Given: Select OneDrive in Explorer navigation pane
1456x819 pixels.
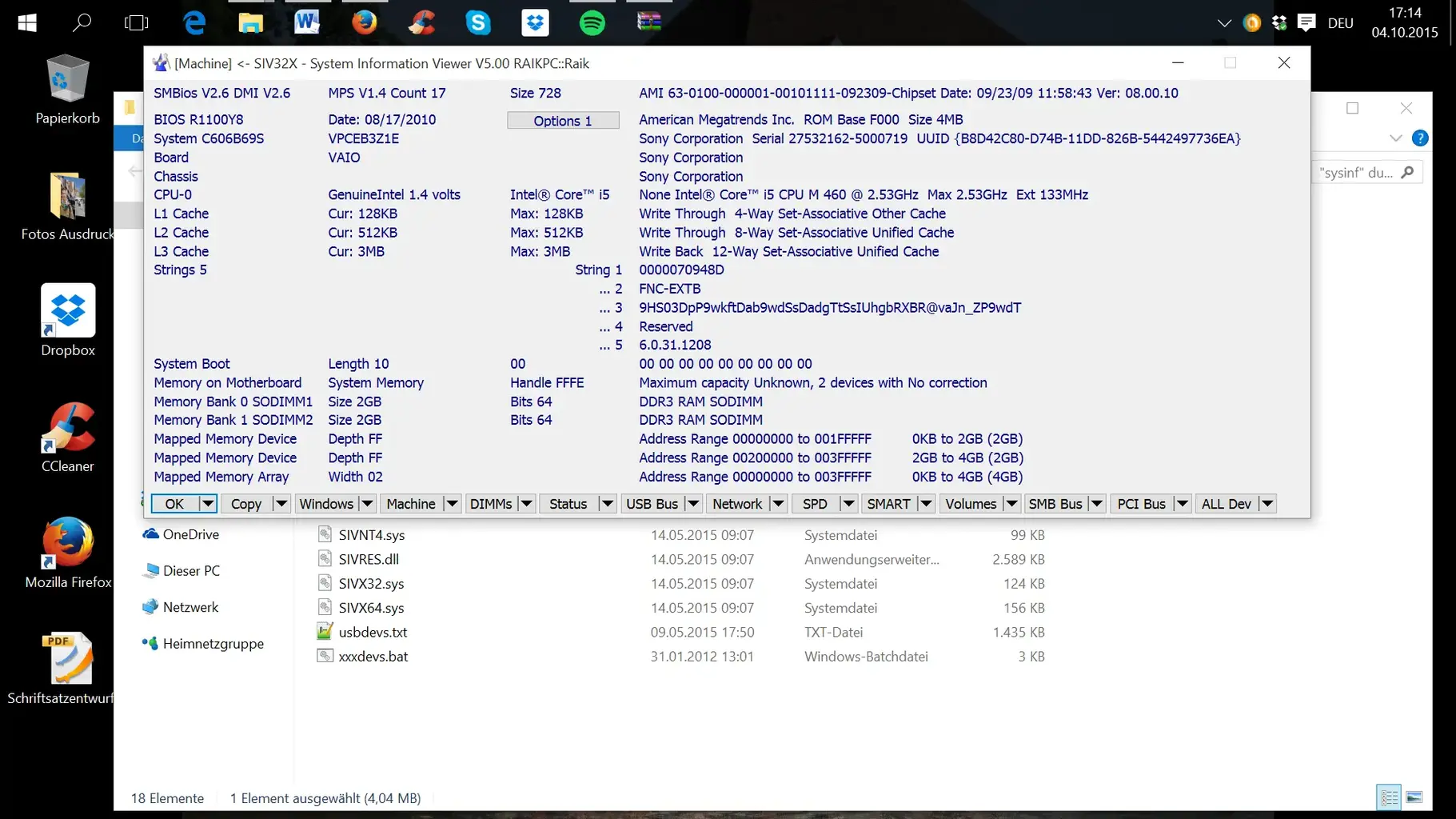Looking at the screenshot, I should pos(181,534).
